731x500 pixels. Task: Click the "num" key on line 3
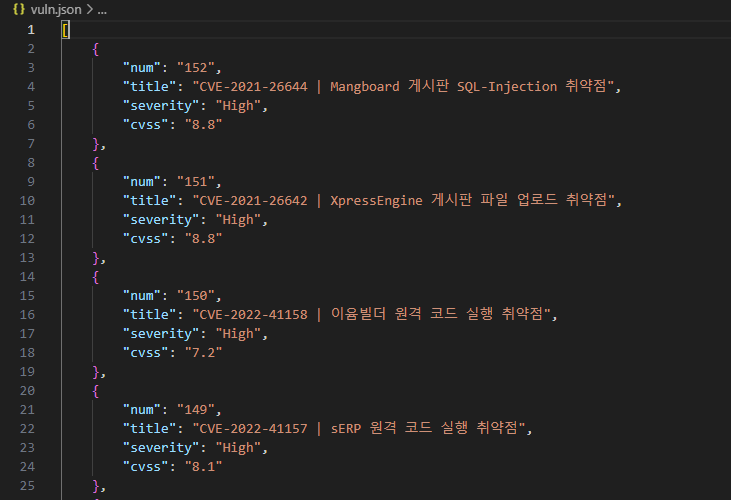click(x=142, y=68)
